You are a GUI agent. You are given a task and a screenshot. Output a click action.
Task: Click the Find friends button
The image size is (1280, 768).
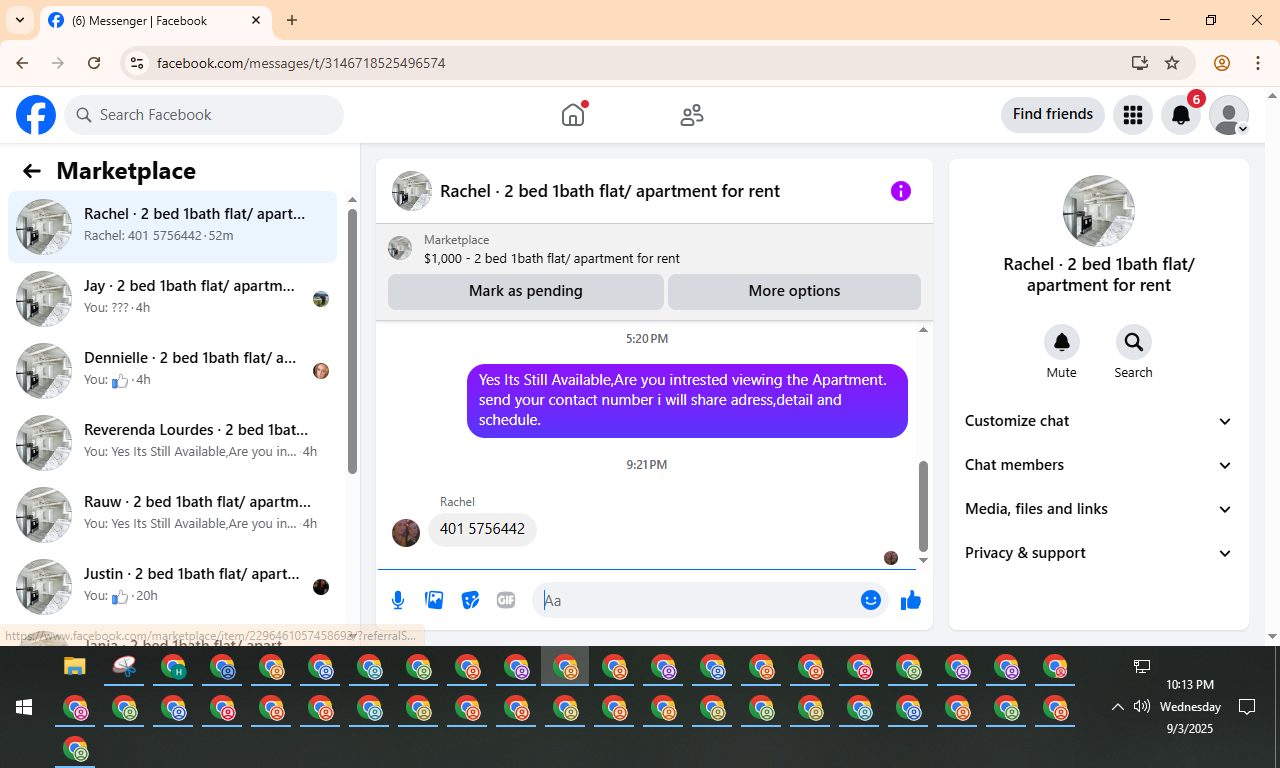(1053, 115)
